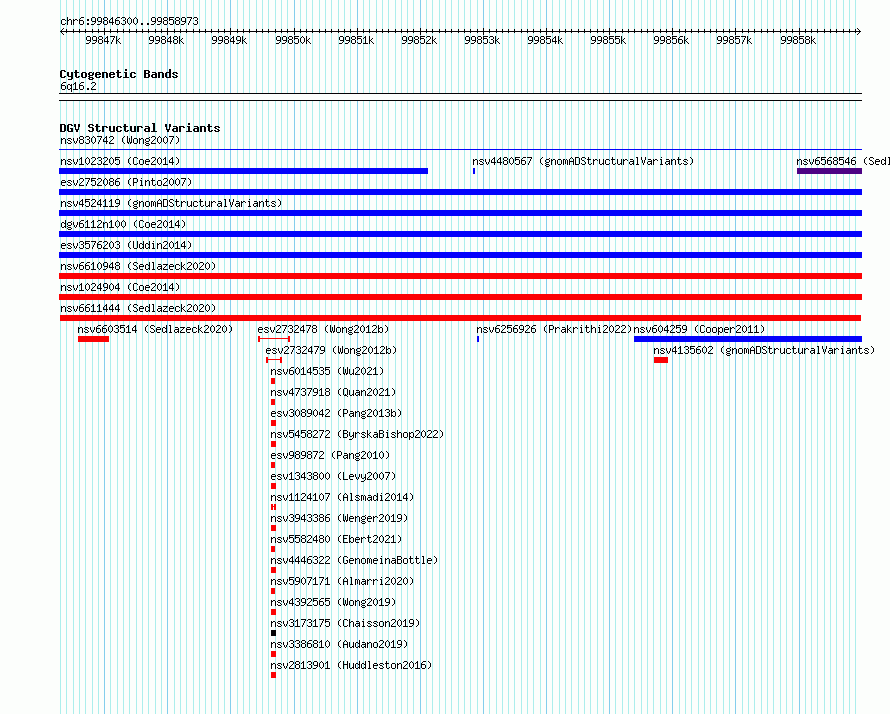Screen dimensions: 890x714
Task: Click the nsv4737918 red marker
Action: (x=273, y=402)
